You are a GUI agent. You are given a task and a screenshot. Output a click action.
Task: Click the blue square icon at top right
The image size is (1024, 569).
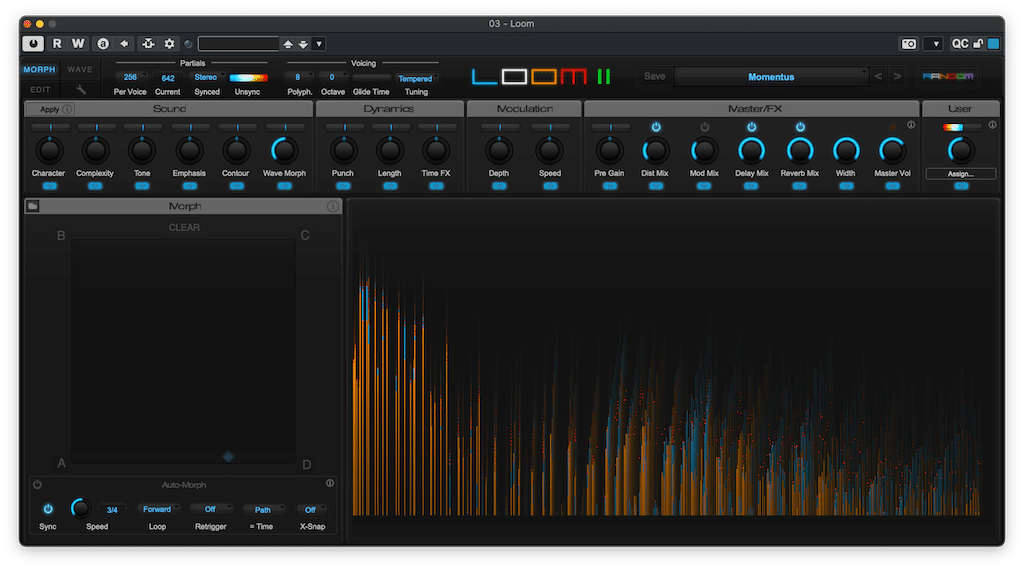coord(993,44)
